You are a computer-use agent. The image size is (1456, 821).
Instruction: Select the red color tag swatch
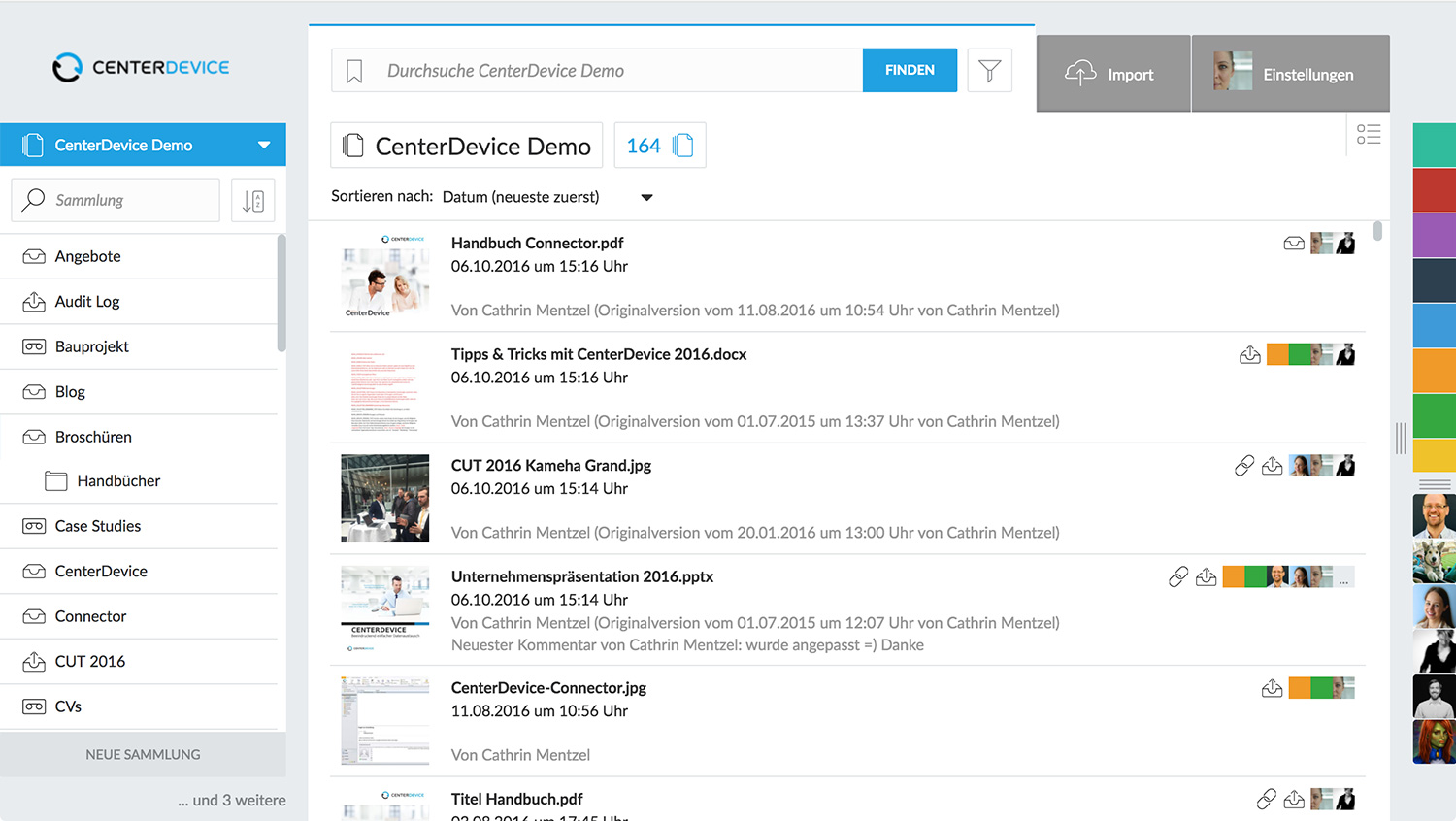click(x=1435, y=189)
